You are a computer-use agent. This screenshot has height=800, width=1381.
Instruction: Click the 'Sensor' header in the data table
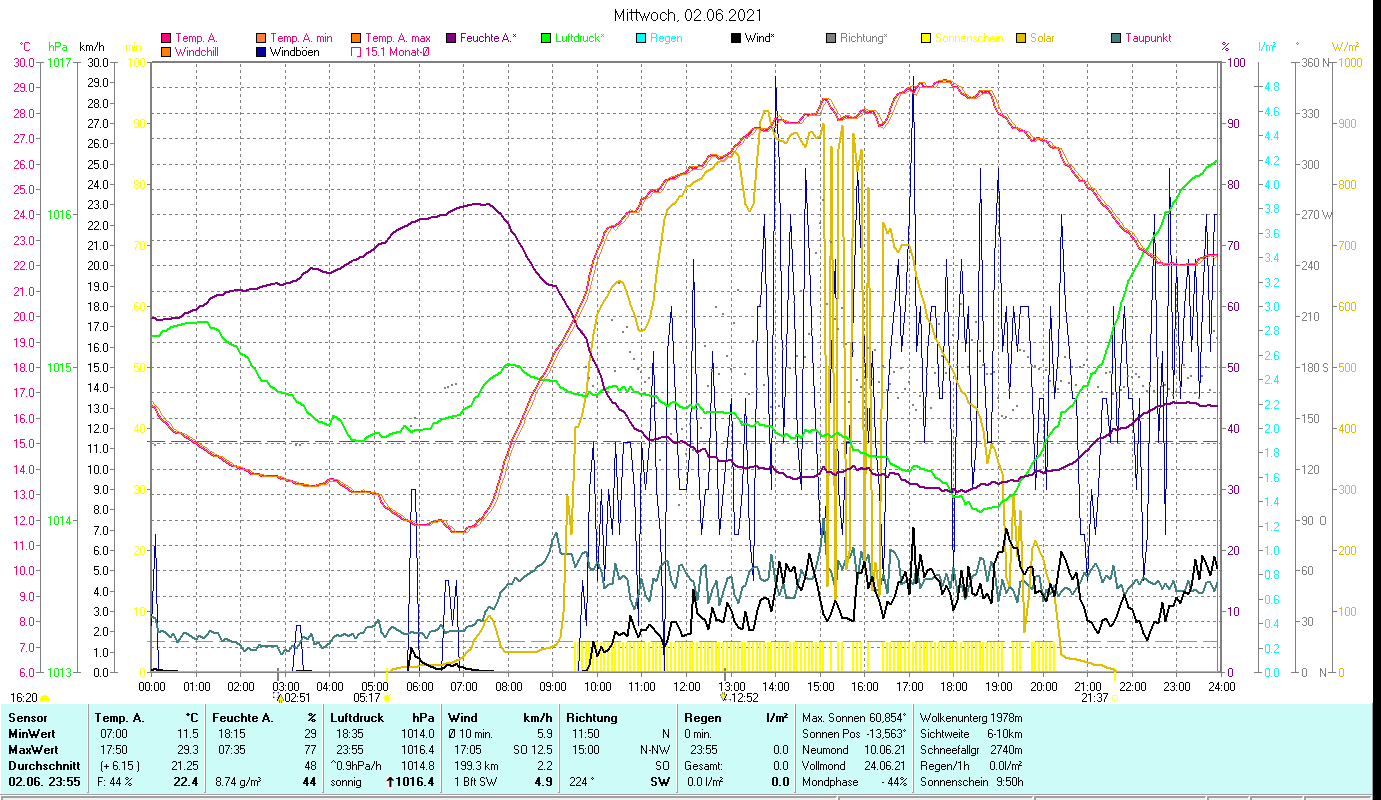click(x=26, y=718)
